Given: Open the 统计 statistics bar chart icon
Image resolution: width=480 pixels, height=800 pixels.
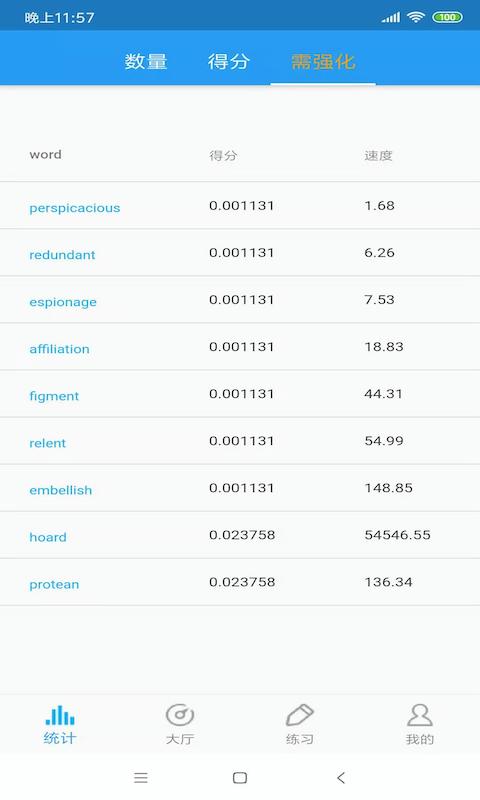Looking at the screenshot, I should tap(60, 715).
